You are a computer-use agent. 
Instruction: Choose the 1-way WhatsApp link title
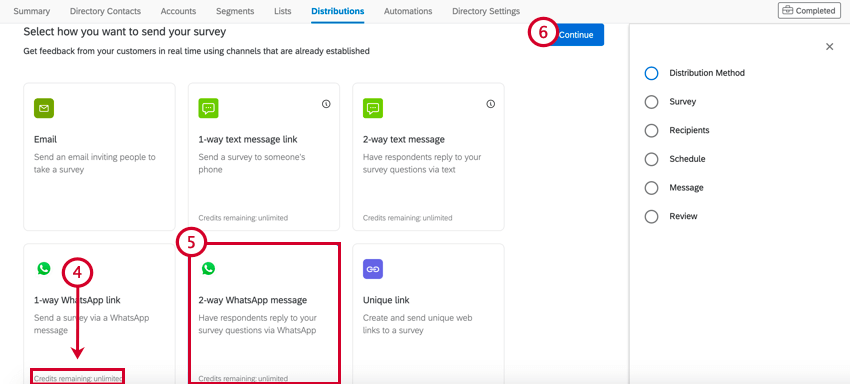pos(77,300)
